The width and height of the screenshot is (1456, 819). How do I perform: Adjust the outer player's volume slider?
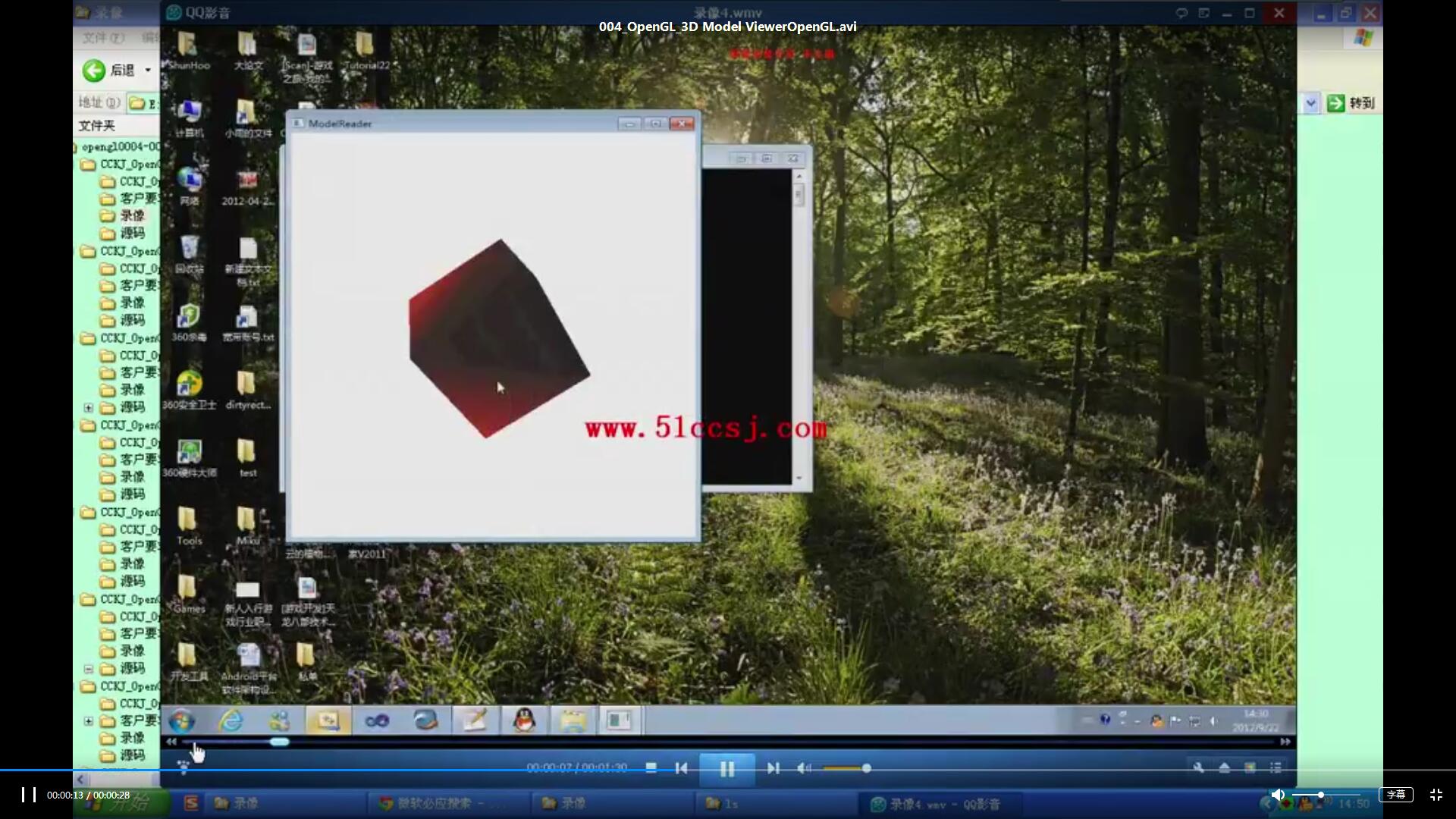[1327, 795]
